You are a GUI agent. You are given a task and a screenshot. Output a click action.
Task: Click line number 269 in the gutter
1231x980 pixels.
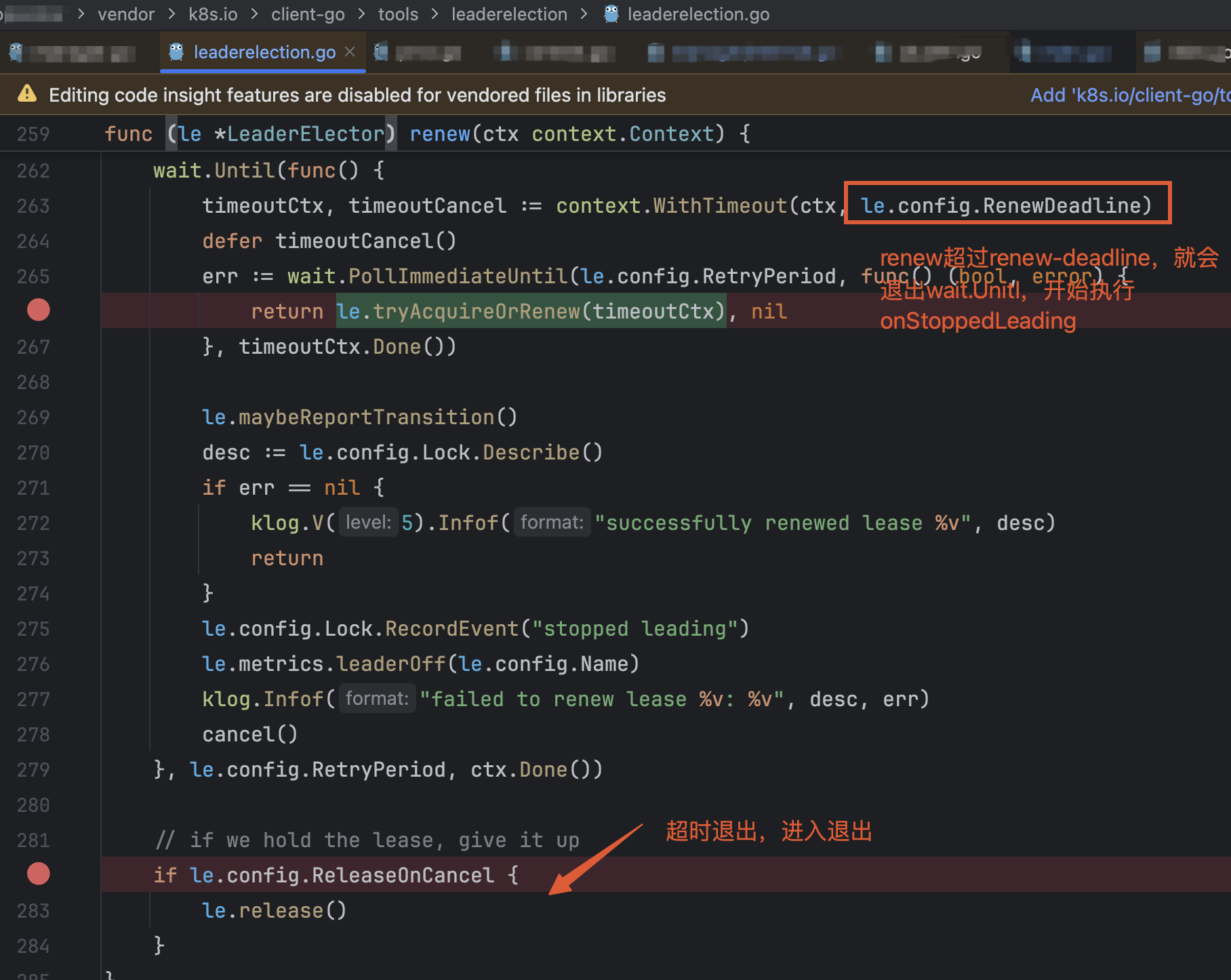click(33, 417)
